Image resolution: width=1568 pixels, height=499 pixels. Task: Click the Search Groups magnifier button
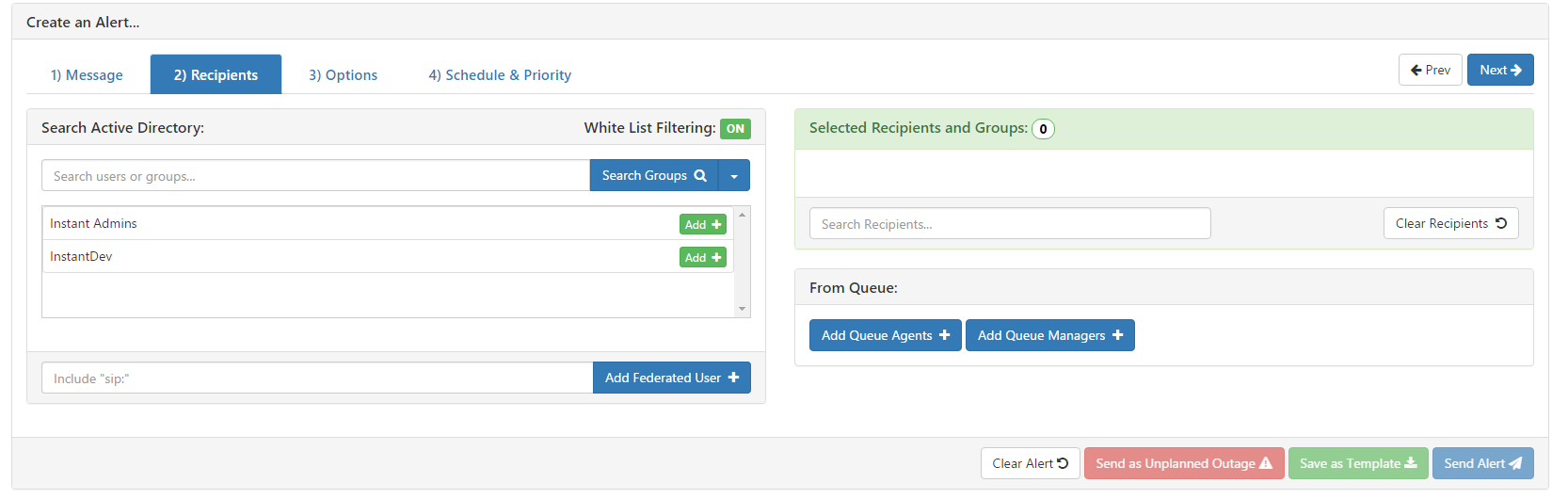(x=654, y=176)
